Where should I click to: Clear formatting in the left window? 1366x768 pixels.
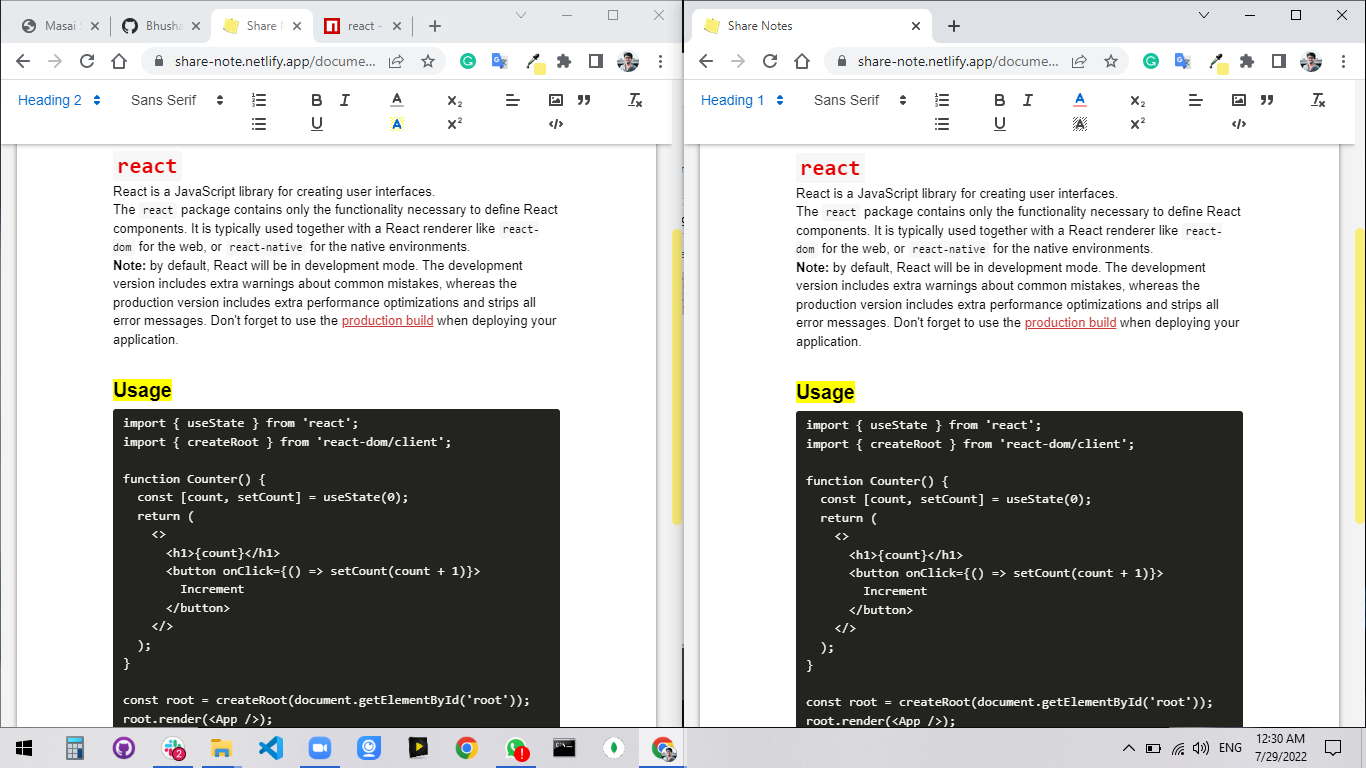[635, 100]
